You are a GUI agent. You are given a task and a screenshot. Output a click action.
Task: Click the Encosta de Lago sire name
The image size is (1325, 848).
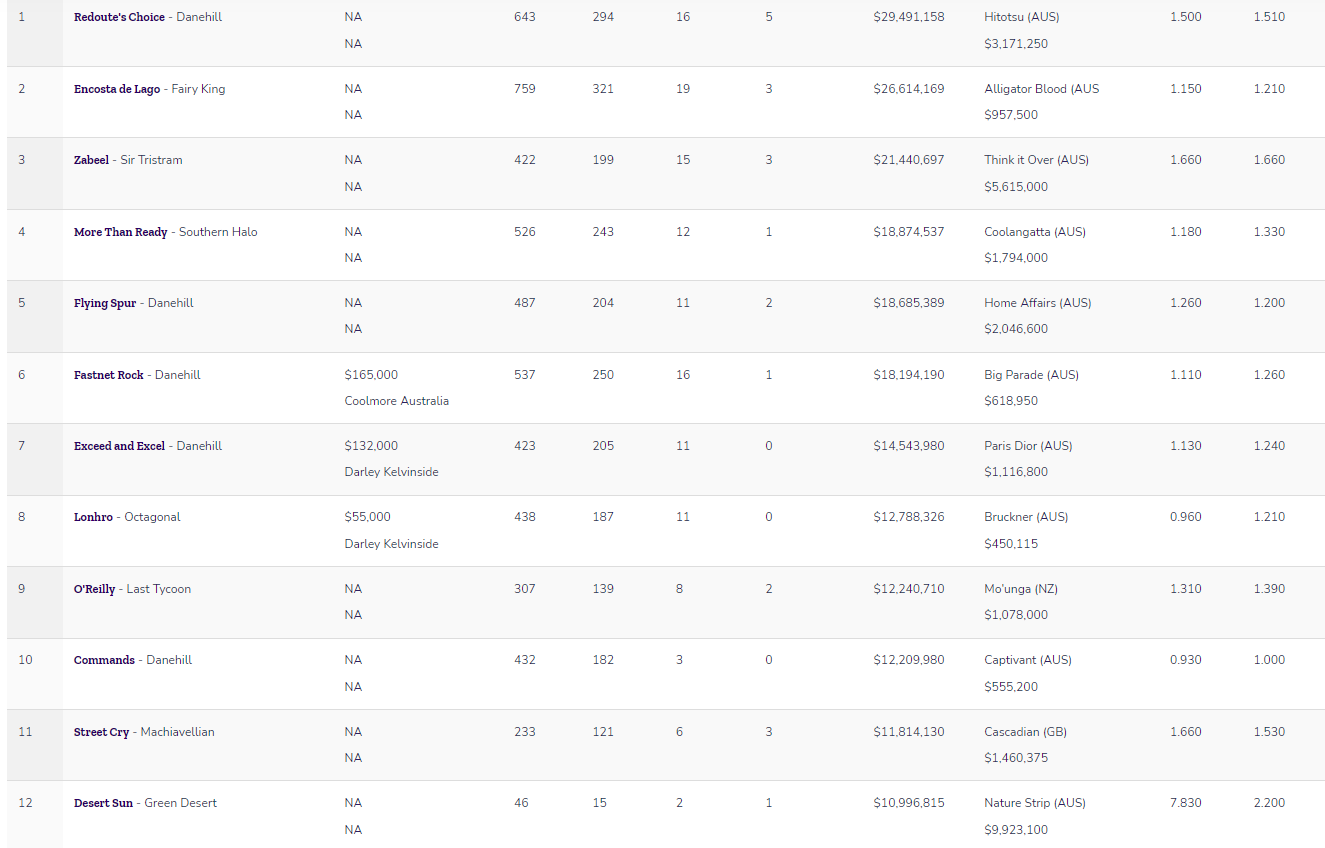(117, 89)
